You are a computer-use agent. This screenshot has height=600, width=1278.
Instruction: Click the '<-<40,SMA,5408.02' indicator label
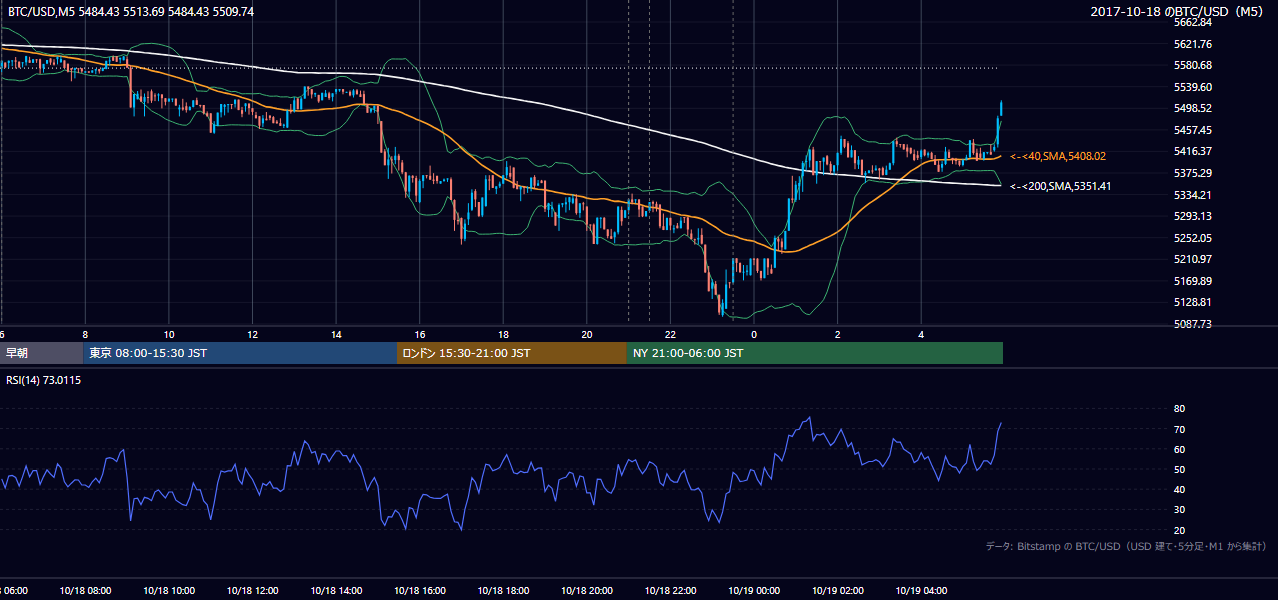pyautogui.click(x=1057, y=156)
